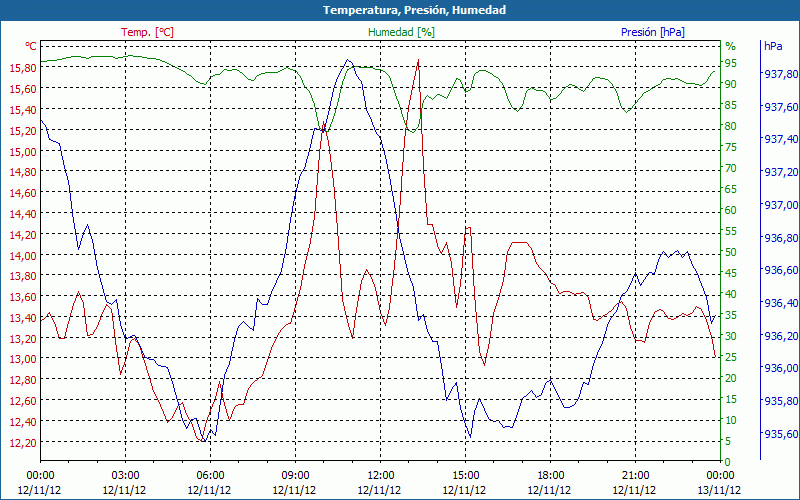Click the blue 'hPa' axis unit label
Image resolution: width=800 pixels, height=500 pixels.
(773, 46)
